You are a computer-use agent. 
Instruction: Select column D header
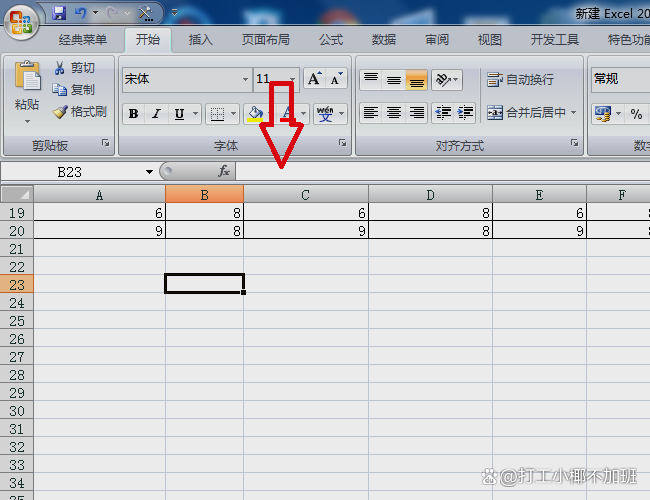click(x=430, y=194)
